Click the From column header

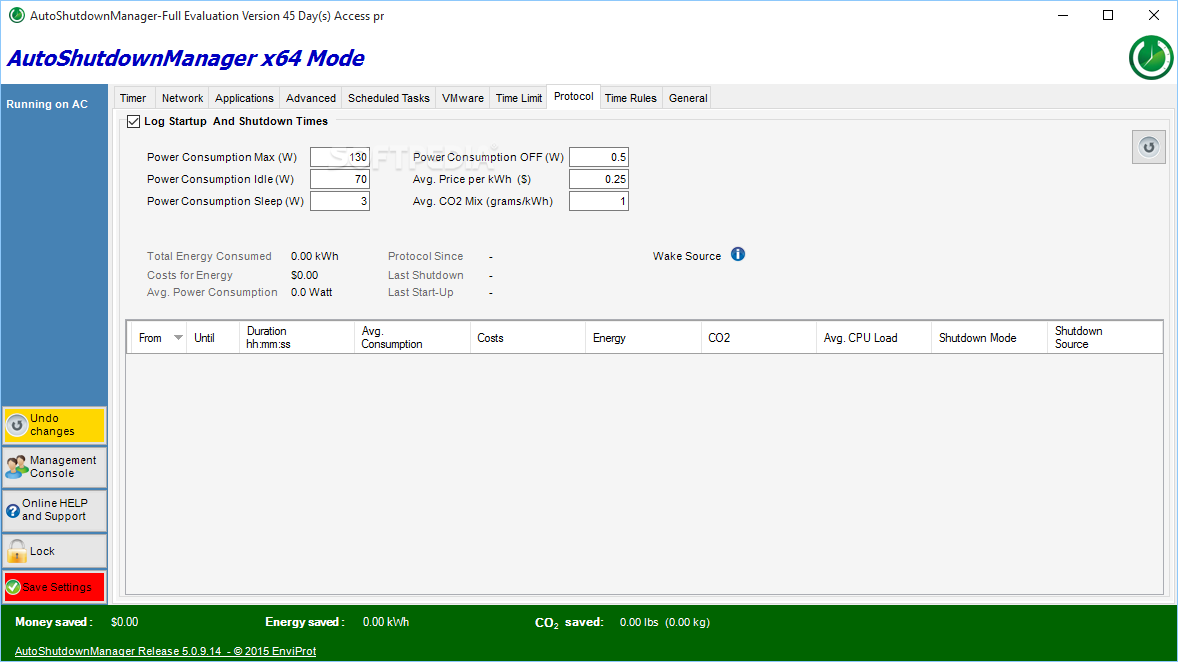coord(157,337)
